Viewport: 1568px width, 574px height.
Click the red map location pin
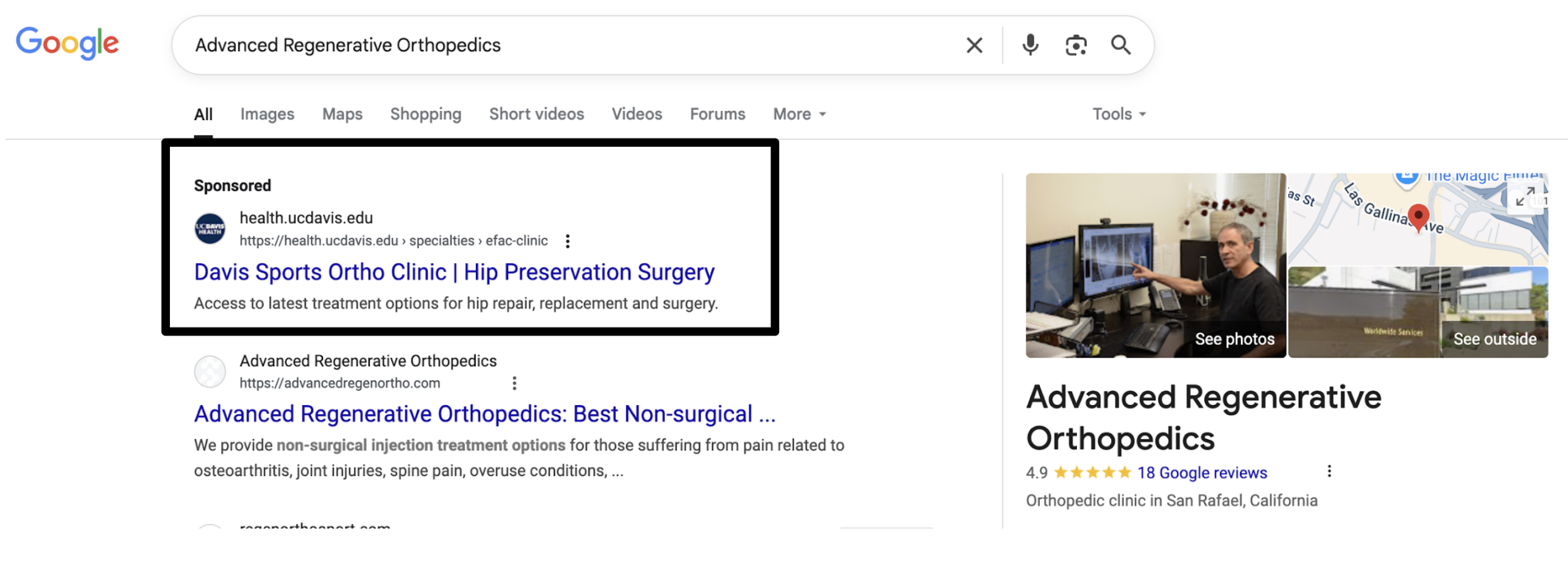1418,217
